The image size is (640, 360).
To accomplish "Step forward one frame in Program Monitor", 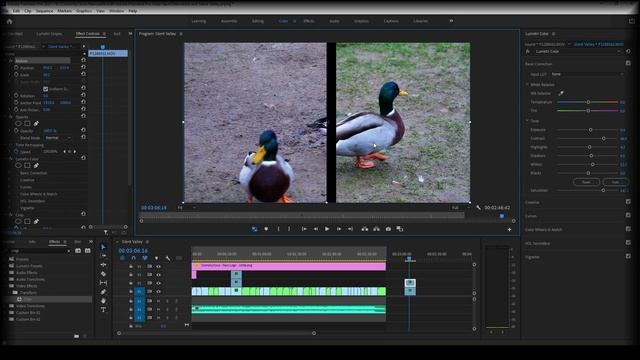I will pos(339,229).
